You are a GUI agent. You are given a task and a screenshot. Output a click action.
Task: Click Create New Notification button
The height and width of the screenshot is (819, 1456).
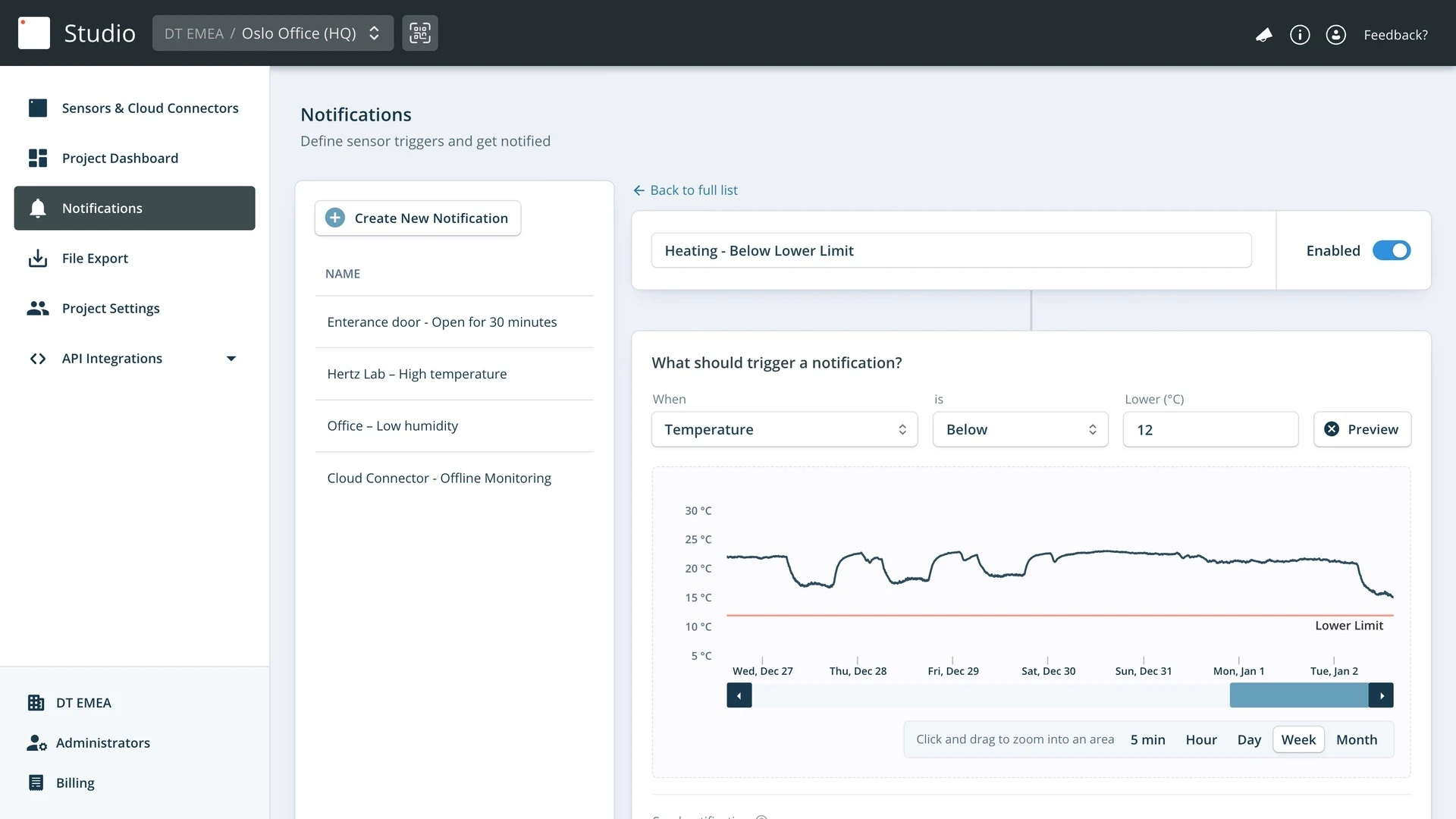coord(418,218)
